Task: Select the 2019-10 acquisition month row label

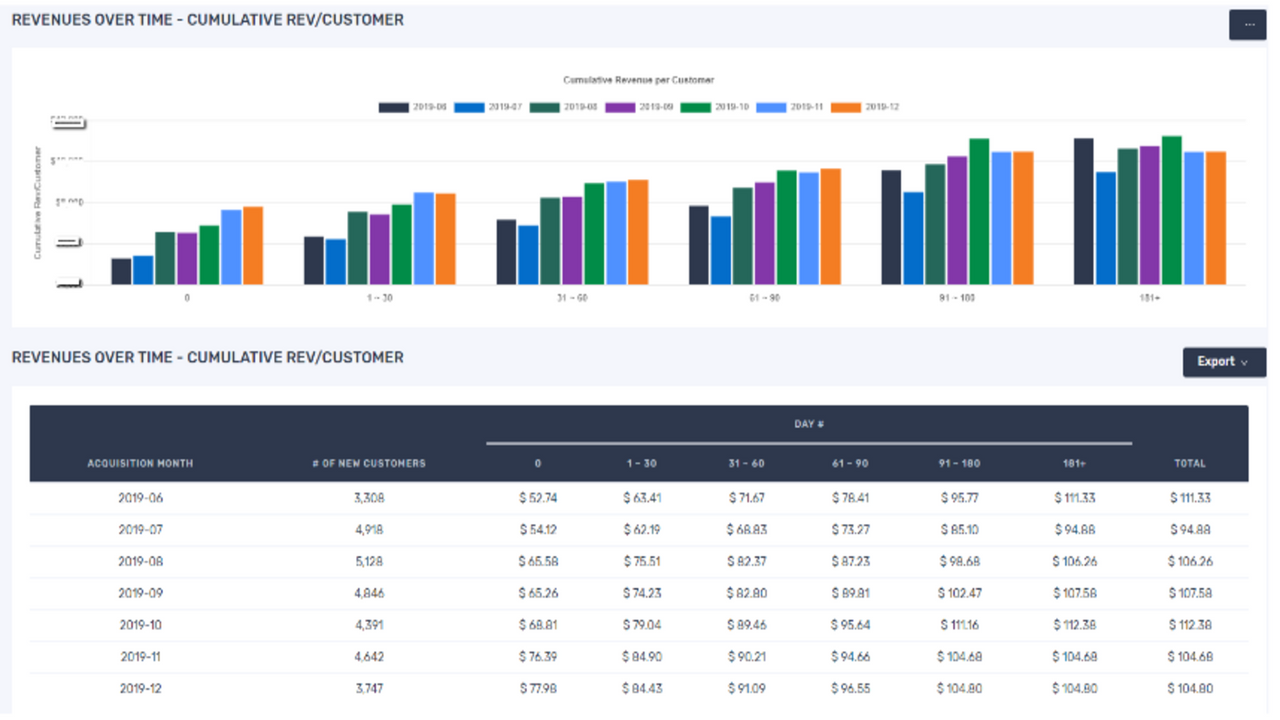Action: click(x=140, y=626)
